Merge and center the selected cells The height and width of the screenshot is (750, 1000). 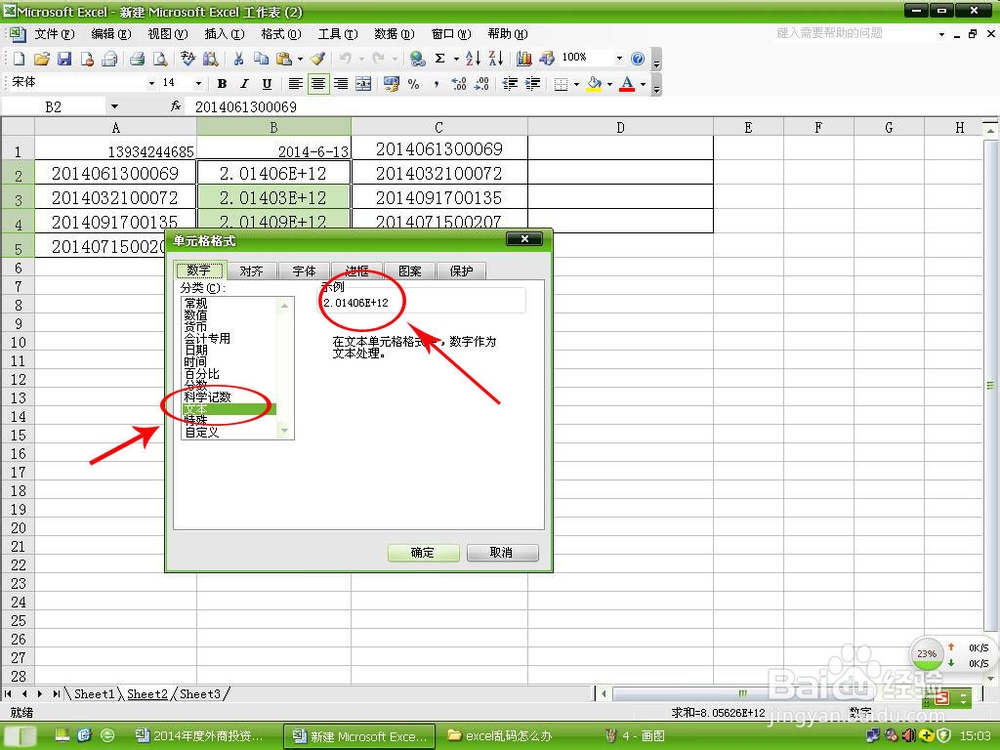coord(363,84)
